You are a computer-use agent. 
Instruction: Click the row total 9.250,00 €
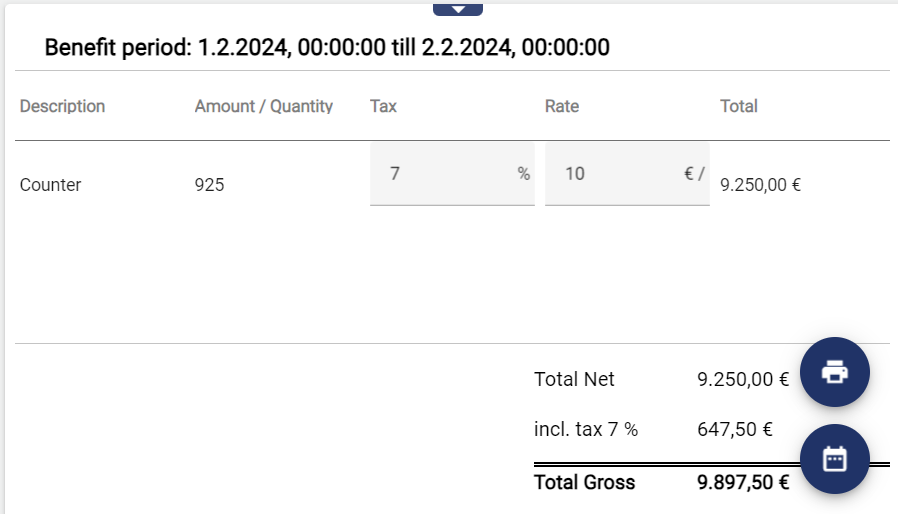[x=760, y=185]
